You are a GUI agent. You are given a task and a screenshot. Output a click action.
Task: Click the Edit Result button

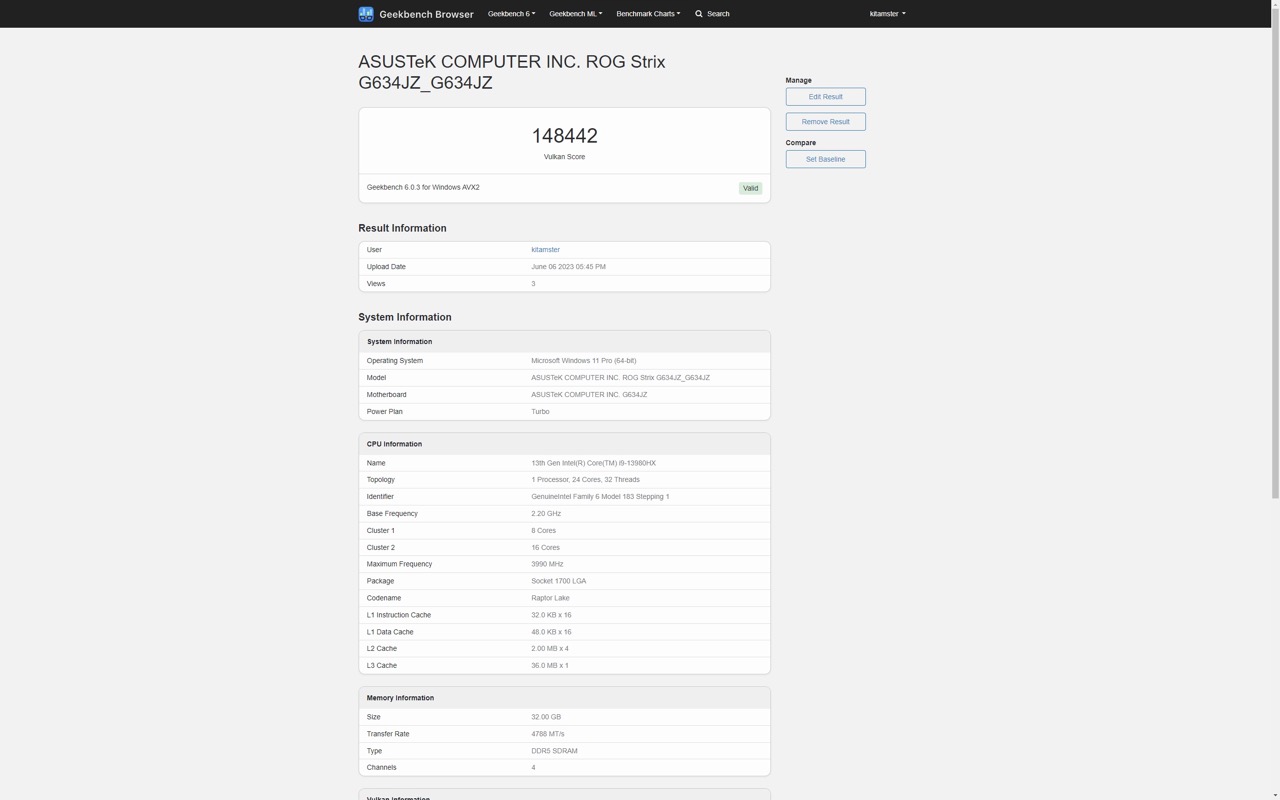click(825, 97)
